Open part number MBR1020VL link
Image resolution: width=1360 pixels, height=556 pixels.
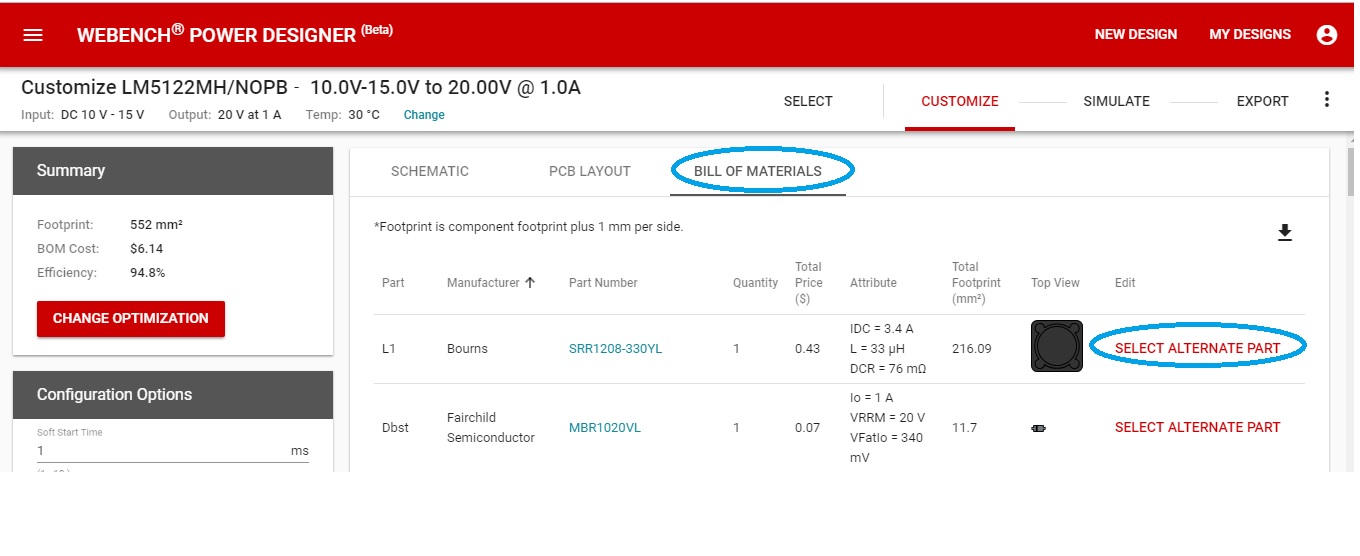pyautogui.click(x=605, y=428)
